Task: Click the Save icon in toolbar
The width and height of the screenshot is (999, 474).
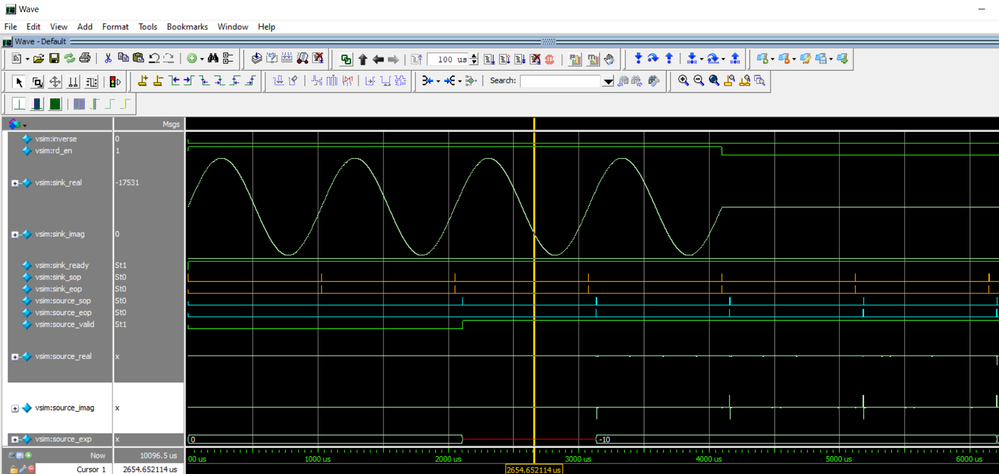Action: click(x=54, y=59)
